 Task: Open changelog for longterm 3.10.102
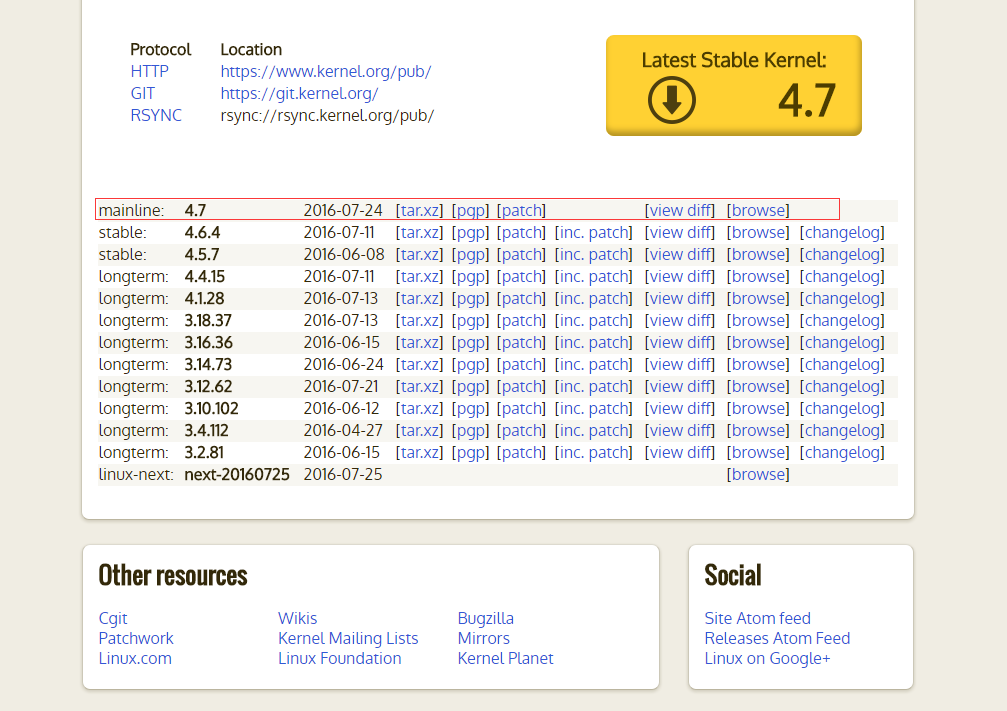click(x=842, y=408)
